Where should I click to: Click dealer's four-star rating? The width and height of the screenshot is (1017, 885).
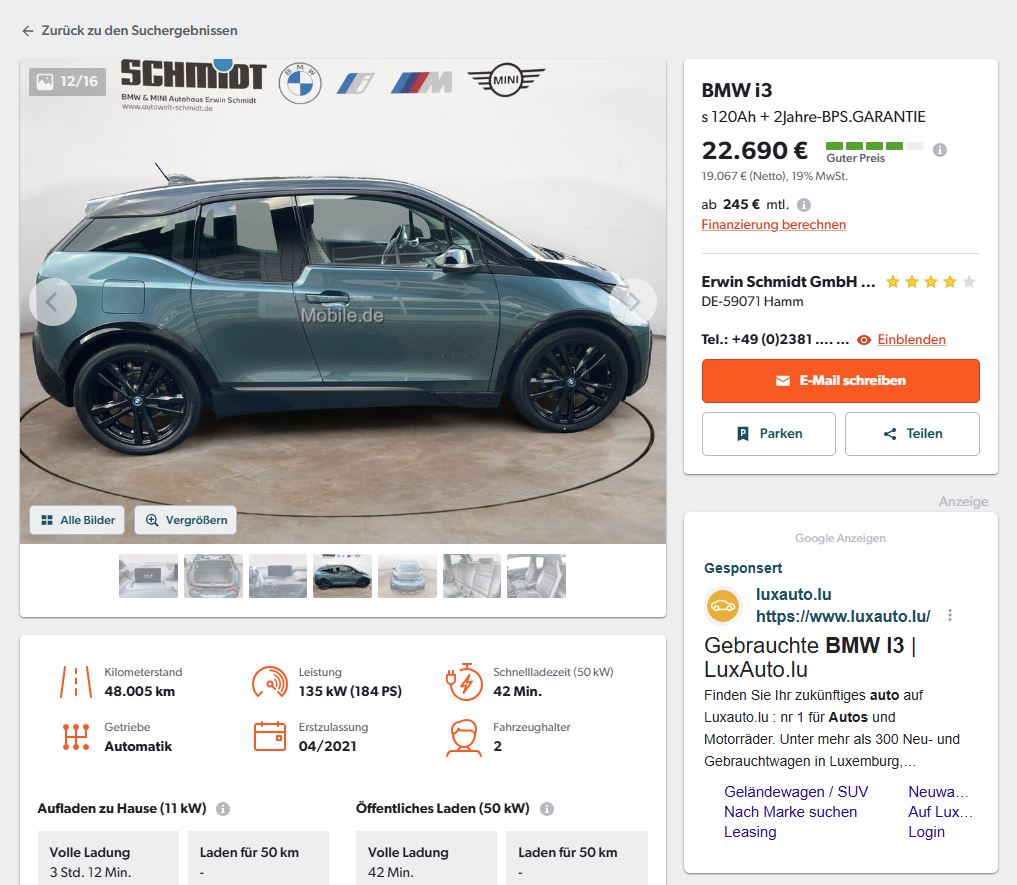(930, 282)
